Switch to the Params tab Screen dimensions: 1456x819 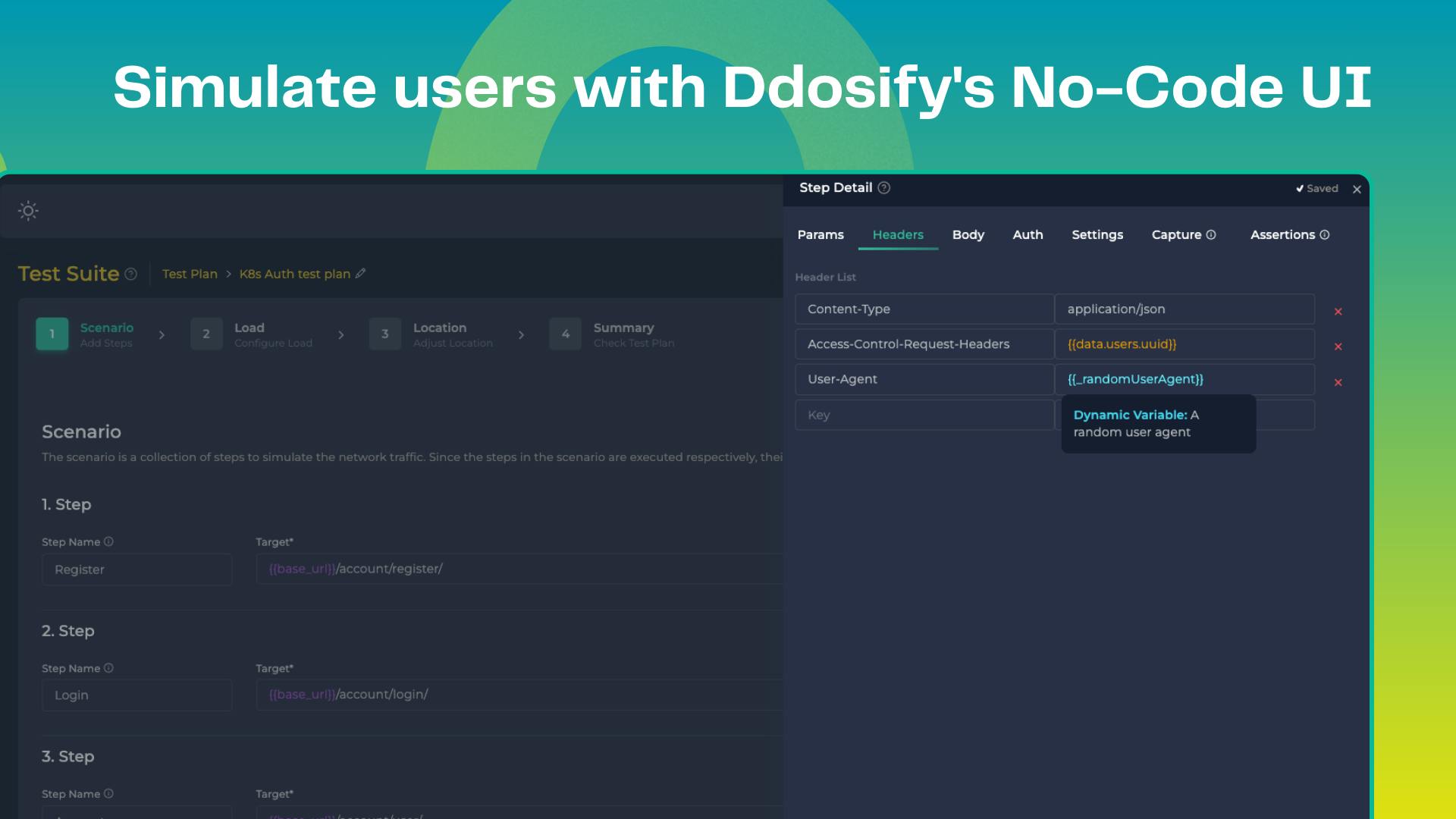821,235
